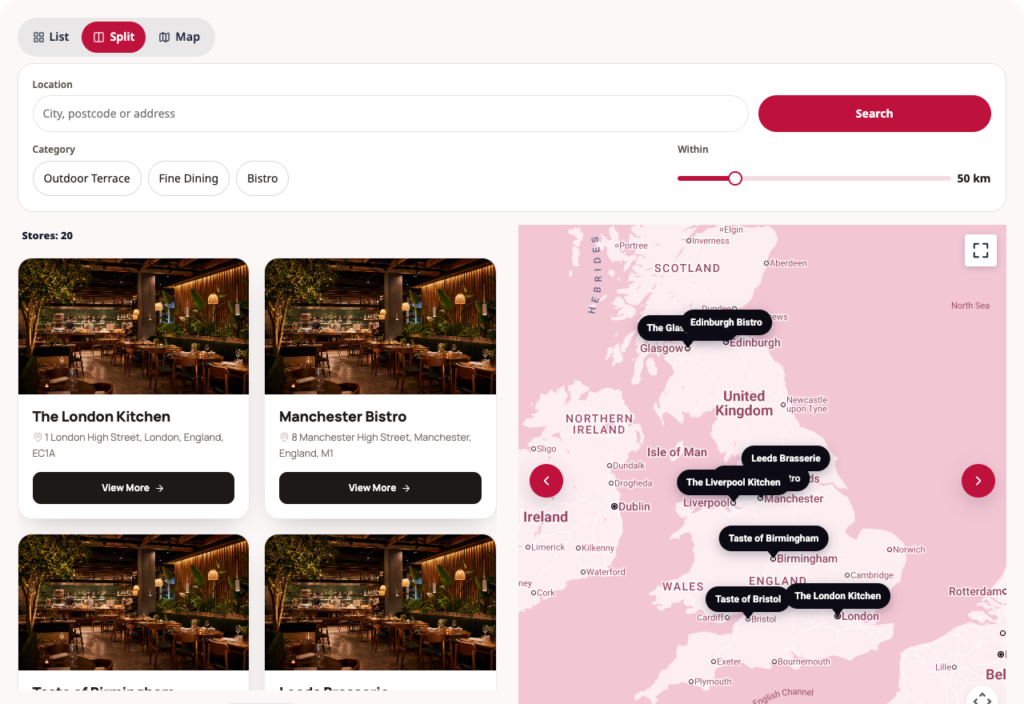1024x704 pixels.
Task: Click the Leeds Brasserie map marker
Action: coord(786,458)
